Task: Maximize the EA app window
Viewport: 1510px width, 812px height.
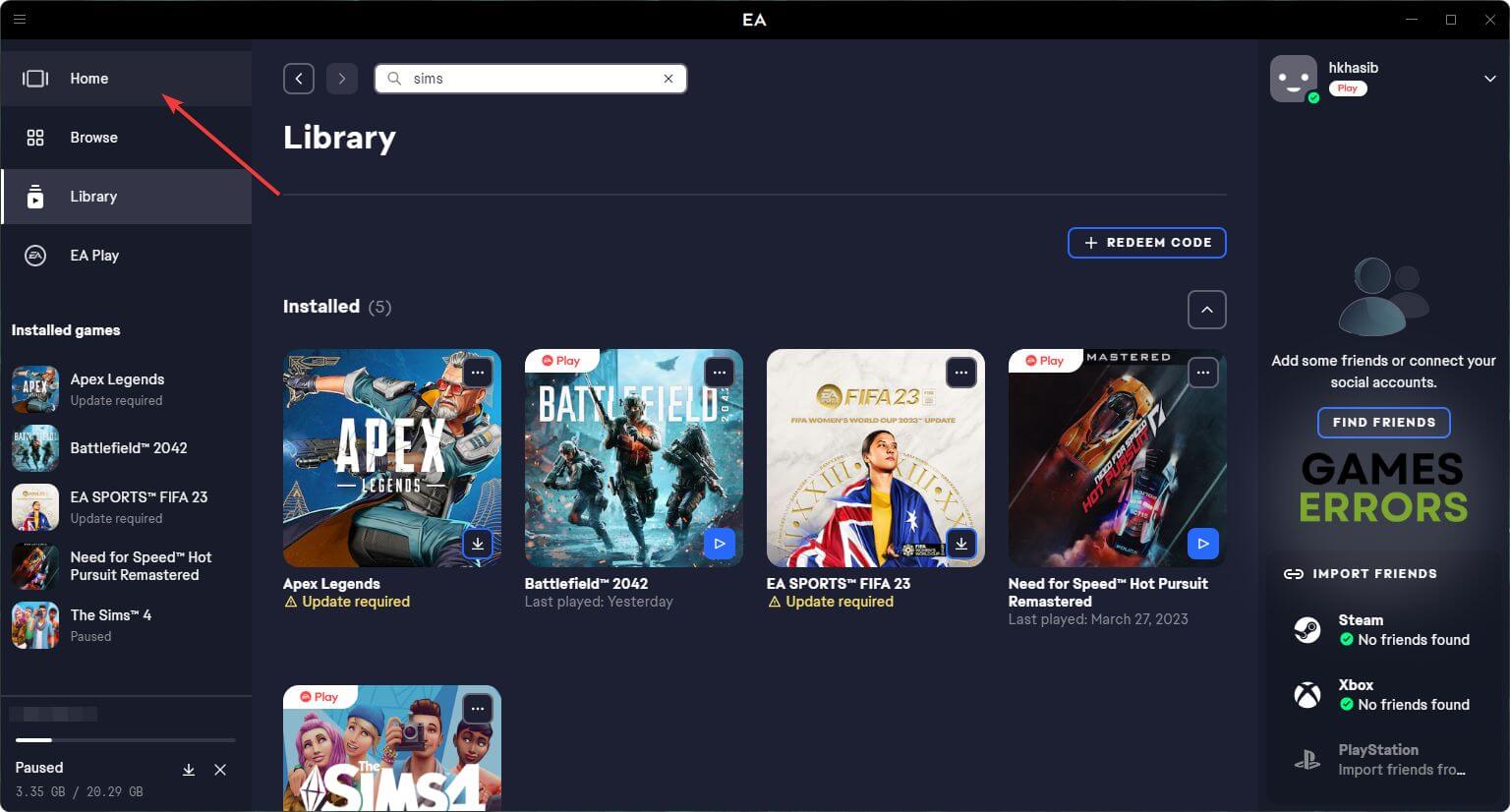Action: tap(1451, 20)
